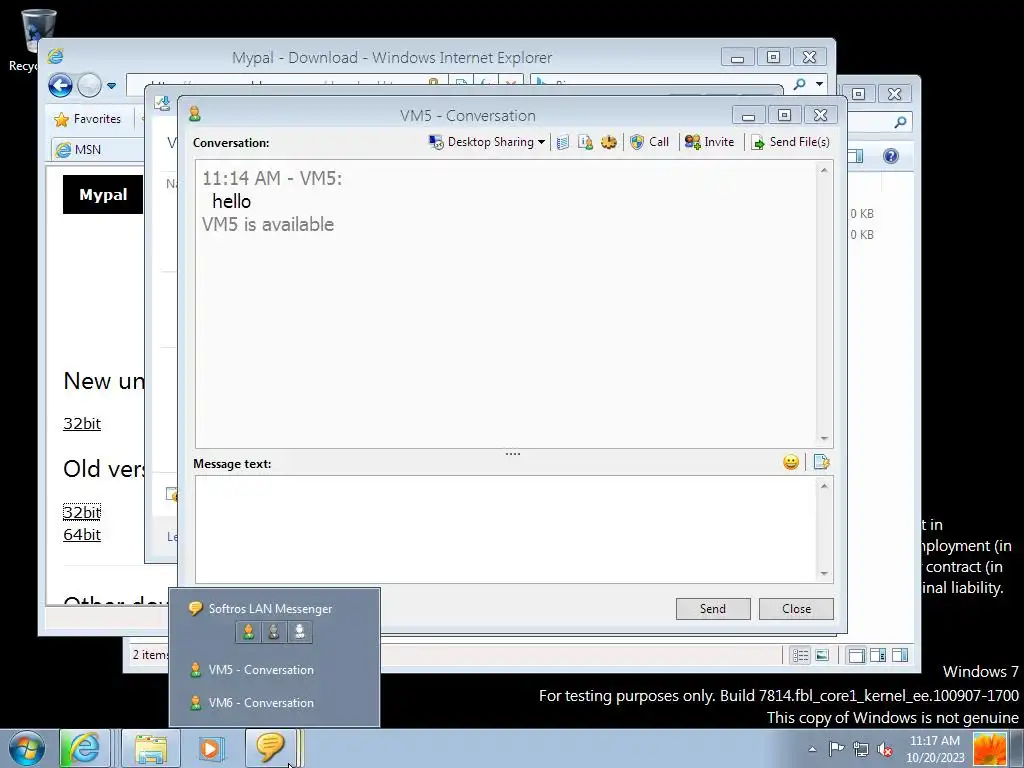Click the message history notebook icon
Image resolution: width=1024 pixels, height=768 pixels.
click(563, 142)
